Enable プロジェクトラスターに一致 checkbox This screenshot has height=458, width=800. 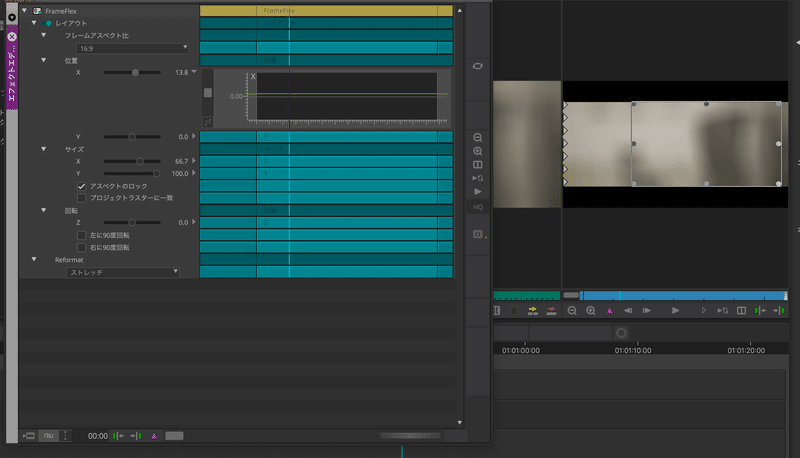[82, 198]
